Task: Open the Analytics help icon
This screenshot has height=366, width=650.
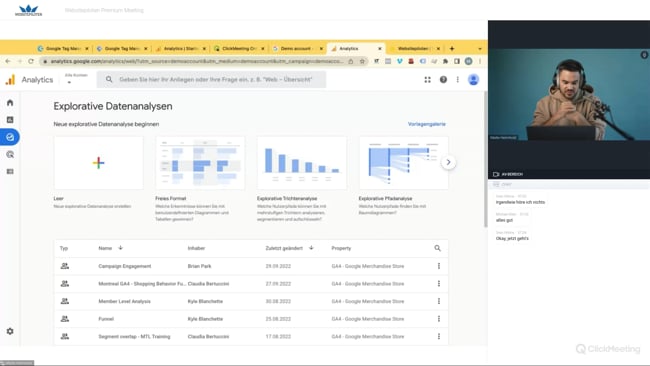Action: click(443, 80)
